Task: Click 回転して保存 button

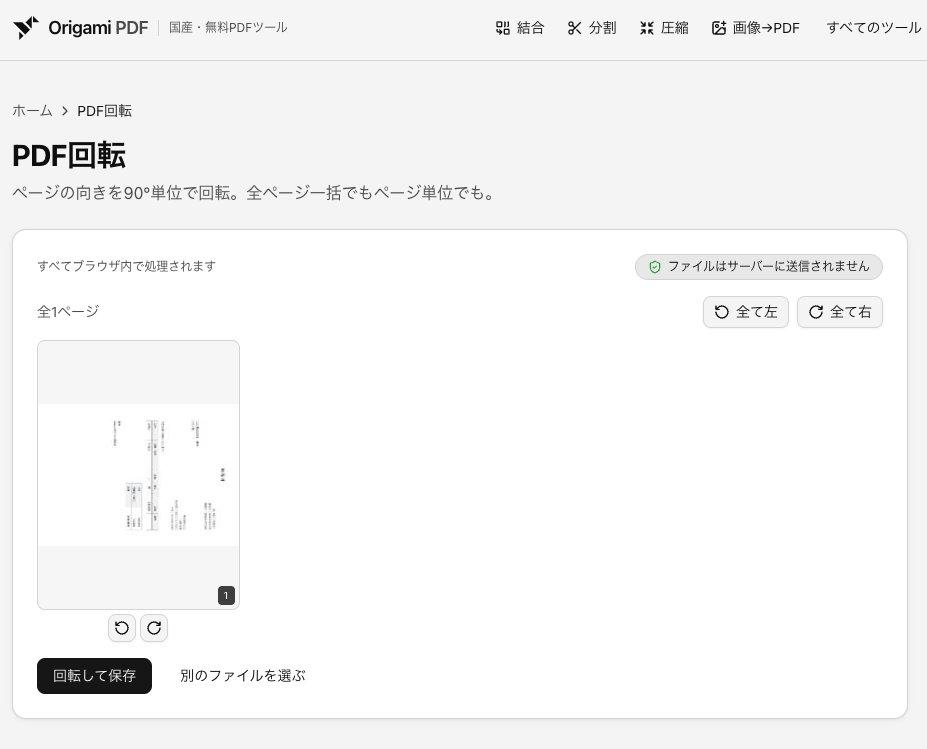Action: [x=94, y=676]
